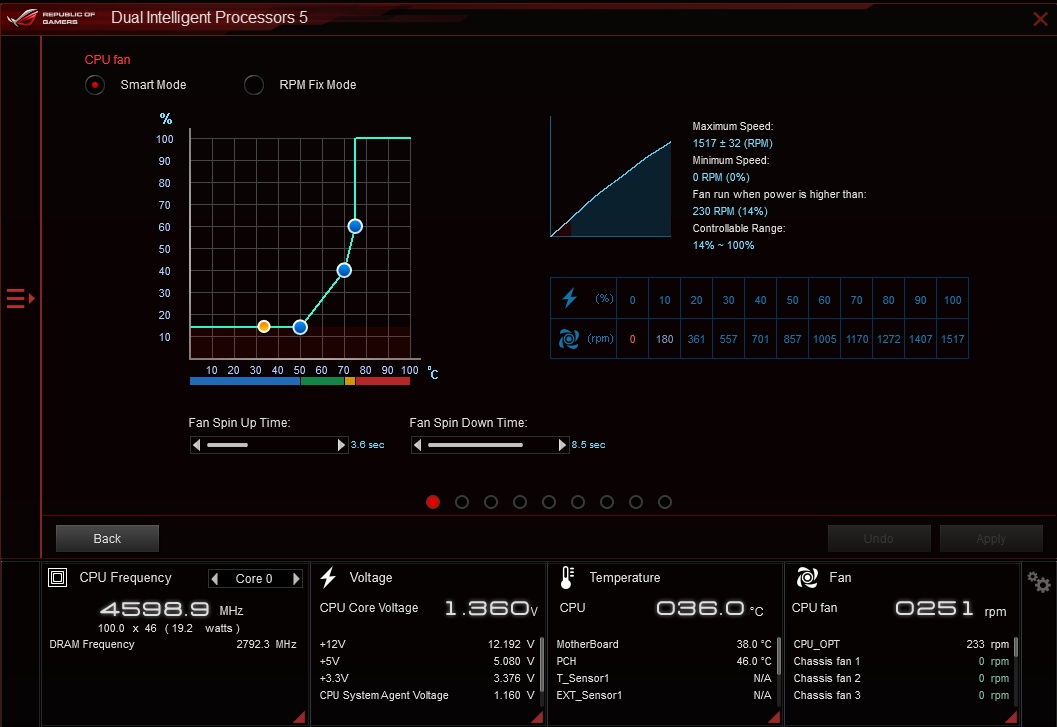Click the 3.6 sec spin up value
Viewport: 1057px width, 727px height.
(367, 445)
